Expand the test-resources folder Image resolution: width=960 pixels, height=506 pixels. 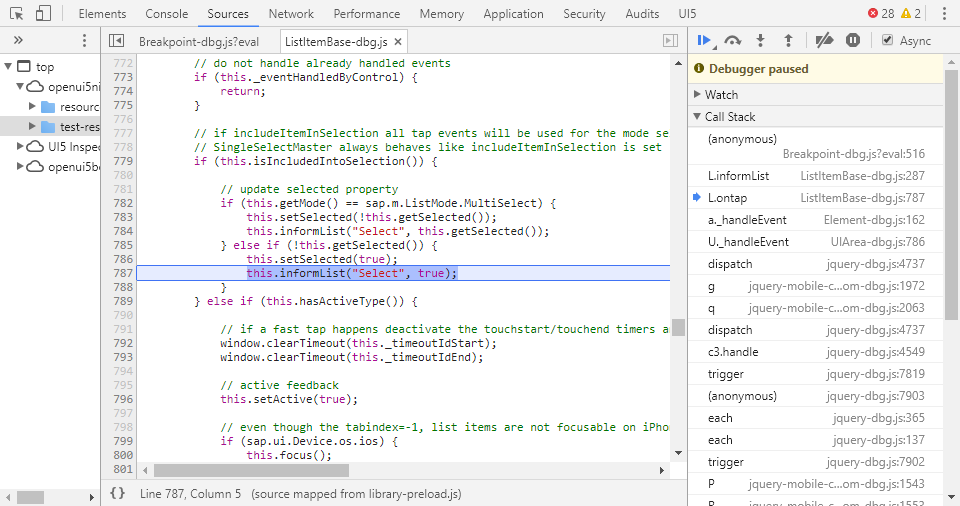(x=32, y=127)
